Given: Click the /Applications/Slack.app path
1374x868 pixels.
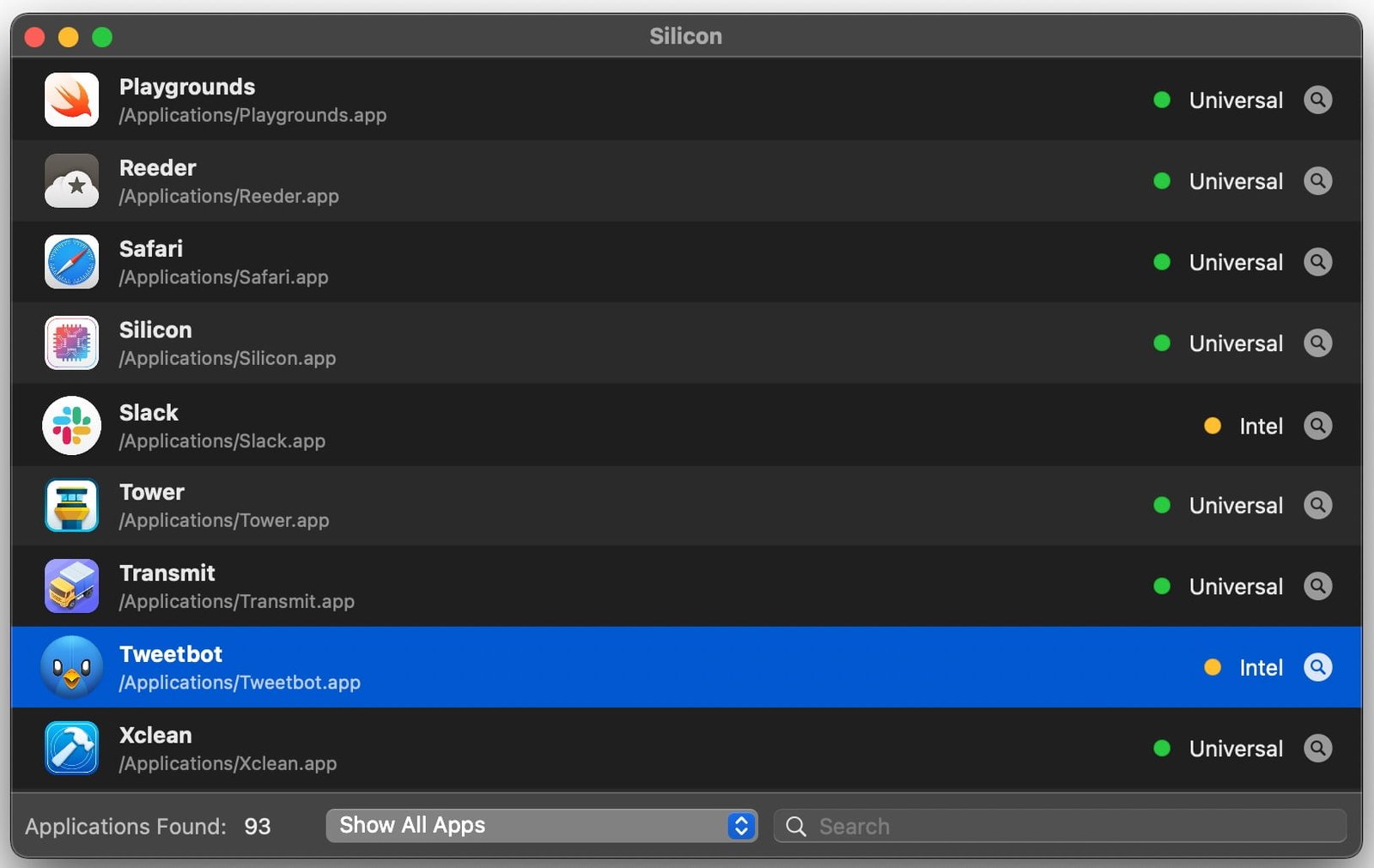Looking at the screenshot, I should pos(222,440).
